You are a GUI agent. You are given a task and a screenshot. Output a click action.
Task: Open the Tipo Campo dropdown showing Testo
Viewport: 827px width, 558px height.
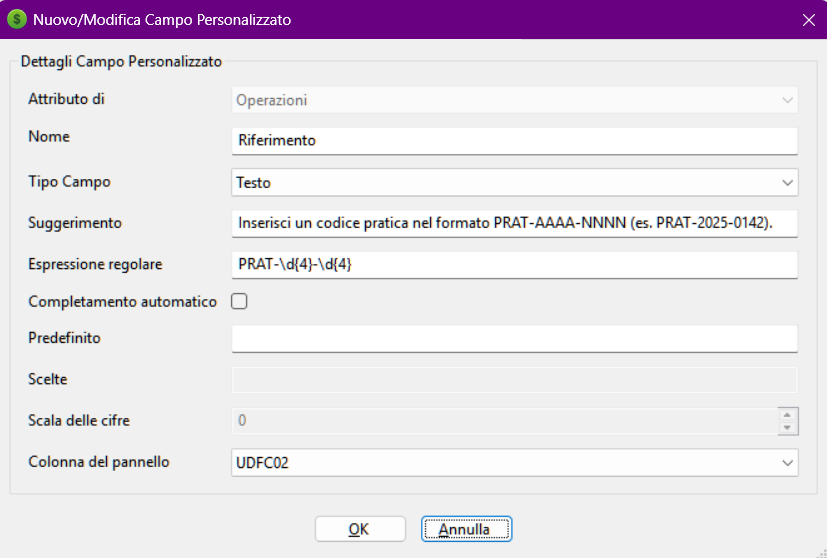[x=514, y=183]
